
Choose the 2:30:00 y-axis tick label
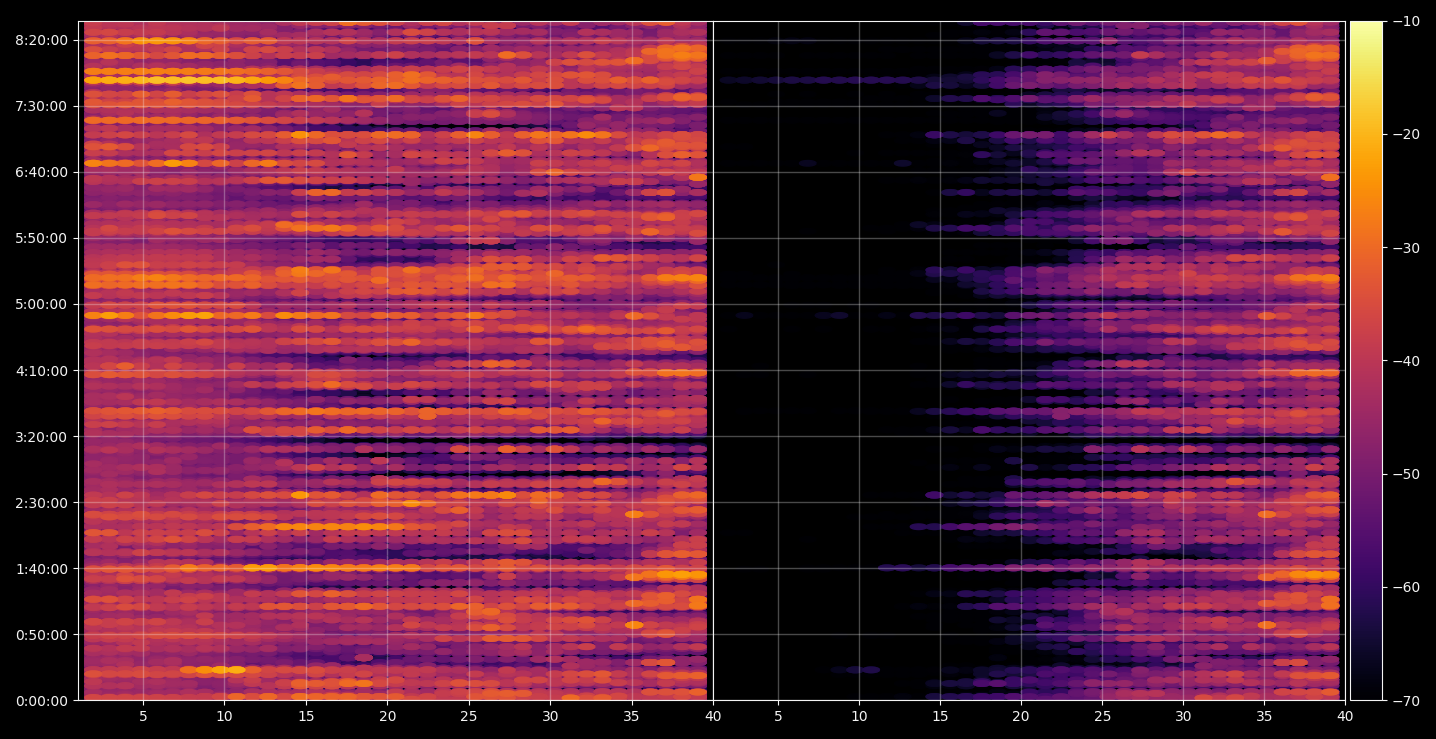click(42, 502)
